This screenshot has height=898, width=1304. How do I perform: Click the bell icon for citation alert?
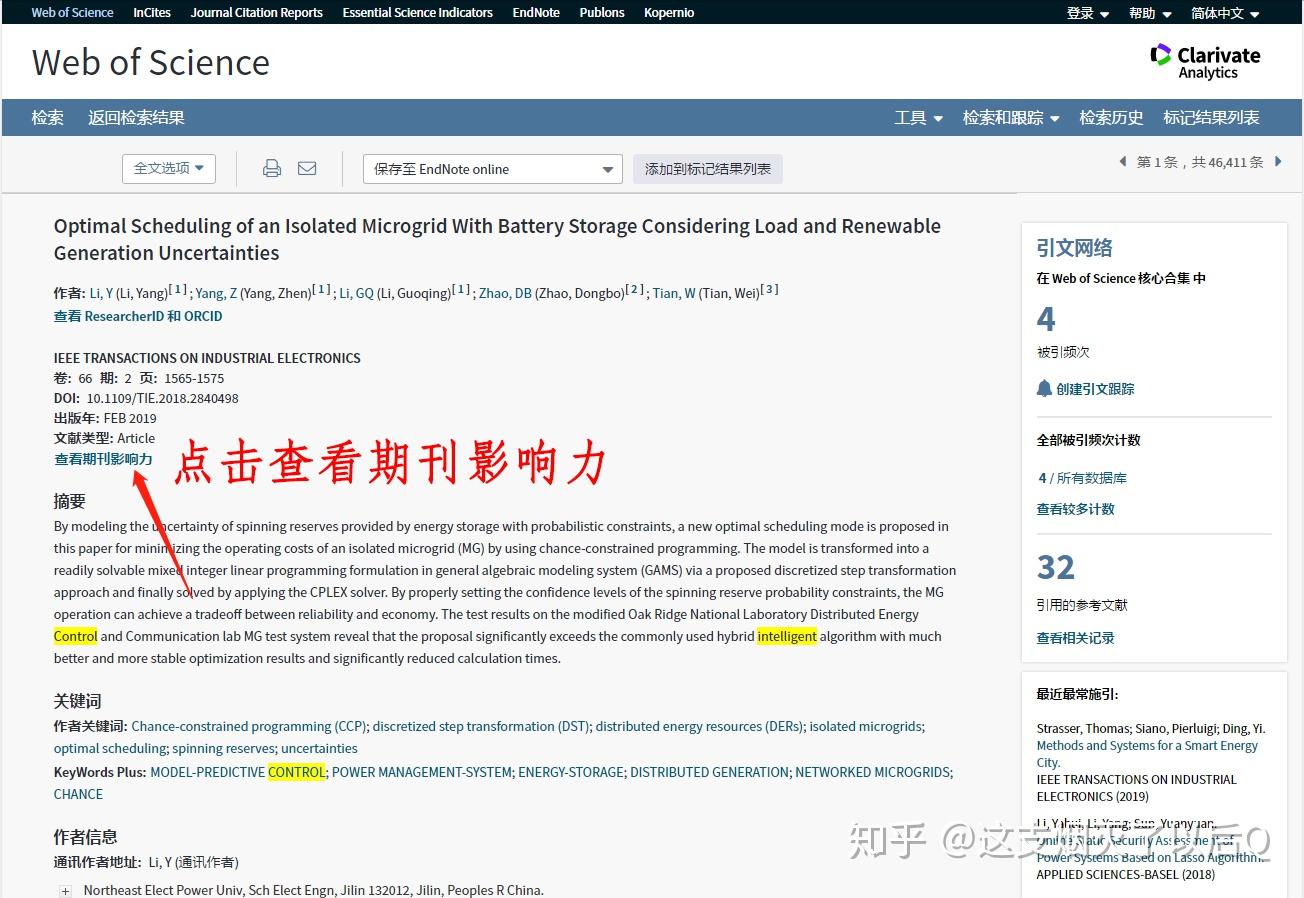tap(1044, 388)
